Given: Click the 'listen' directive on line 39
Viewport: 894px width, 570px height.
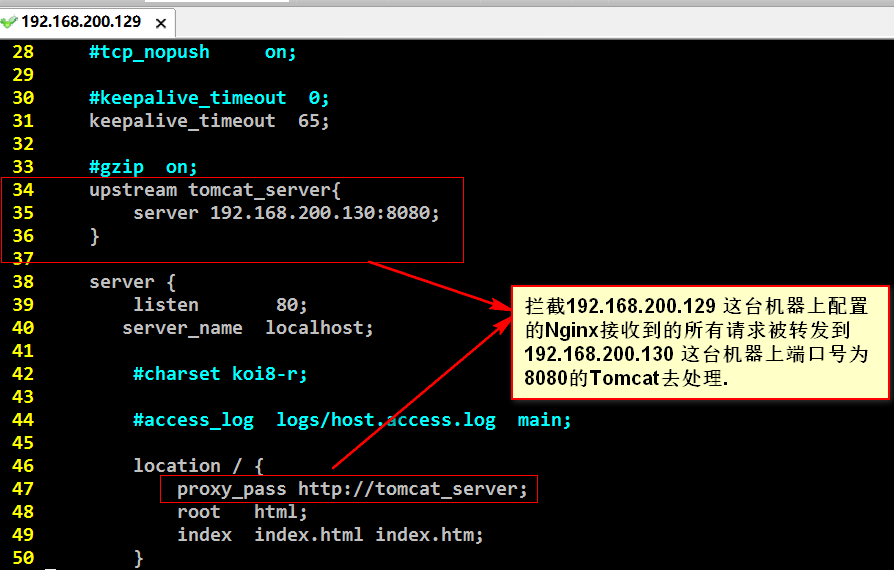Looking at the screenshot, I should [166, 305].
